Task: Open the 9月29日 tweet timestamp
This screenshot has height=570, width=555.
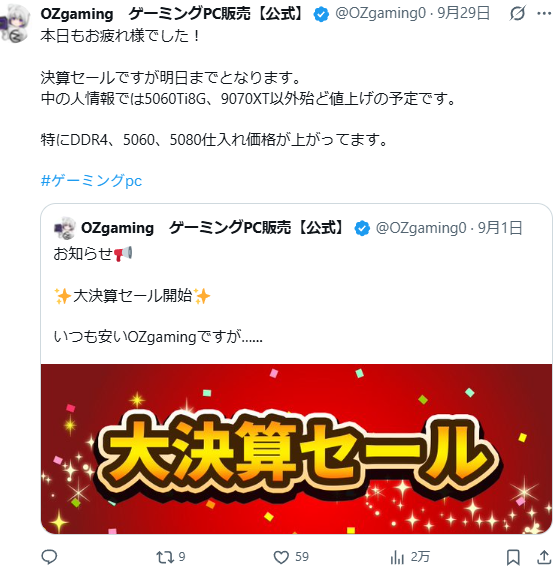Action: coord(463,13)
